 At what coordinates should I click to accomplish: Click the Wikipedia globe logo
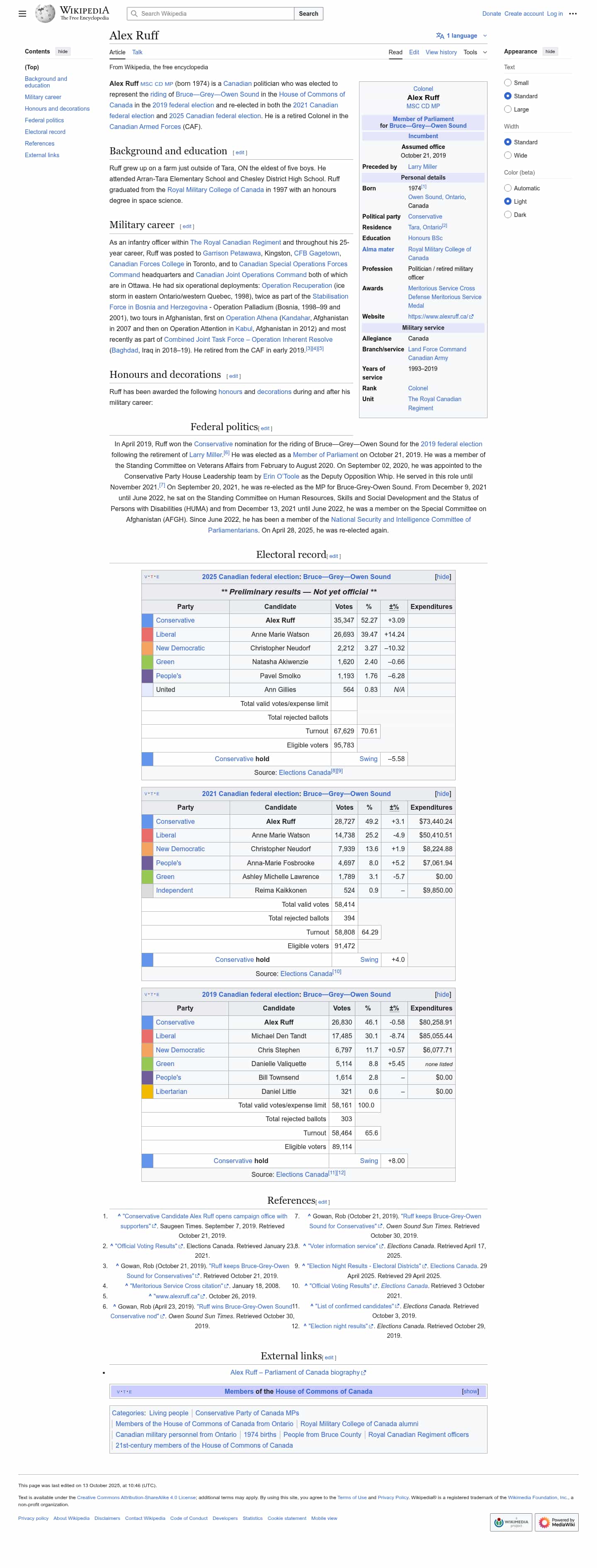coord(45,13)
